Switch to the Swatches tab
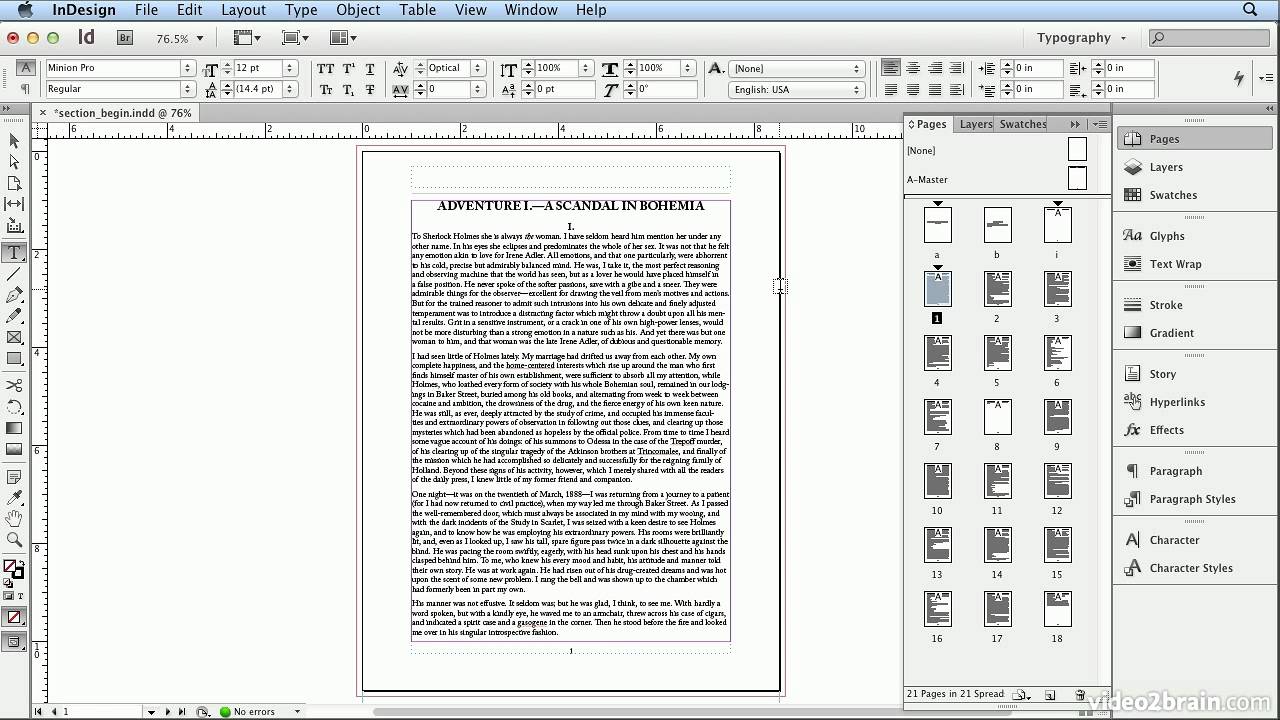The image size is (1280, 720). point(1023,124)
